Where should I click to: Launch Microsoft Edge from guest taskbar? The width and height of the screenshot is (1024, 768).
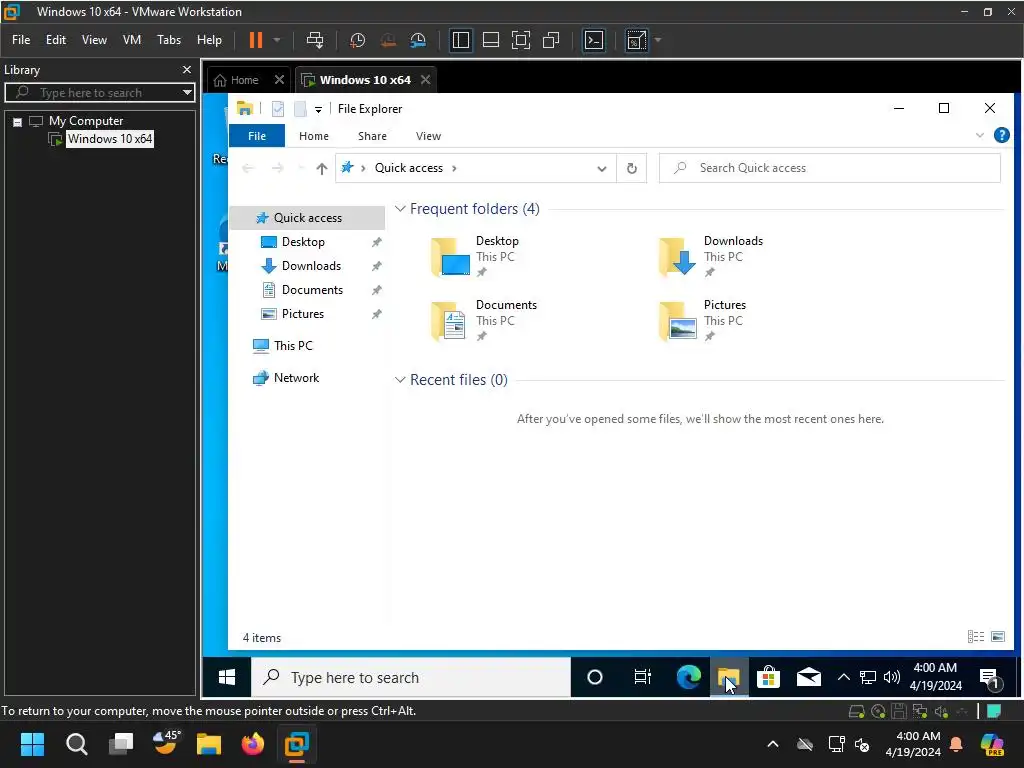(688, 677)
